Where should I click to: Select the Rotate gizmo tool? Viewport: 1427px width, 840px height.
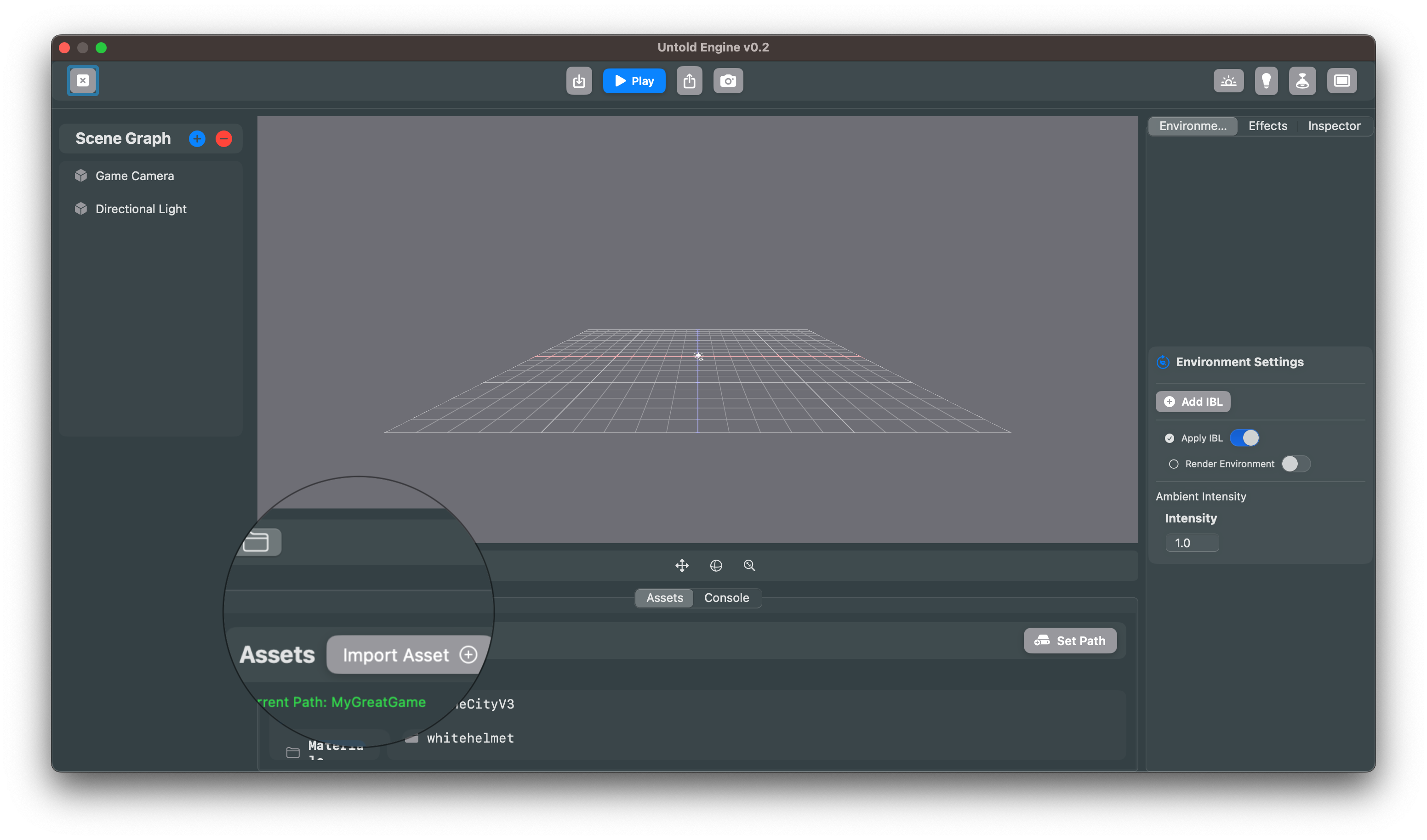[x=716, y=565]
